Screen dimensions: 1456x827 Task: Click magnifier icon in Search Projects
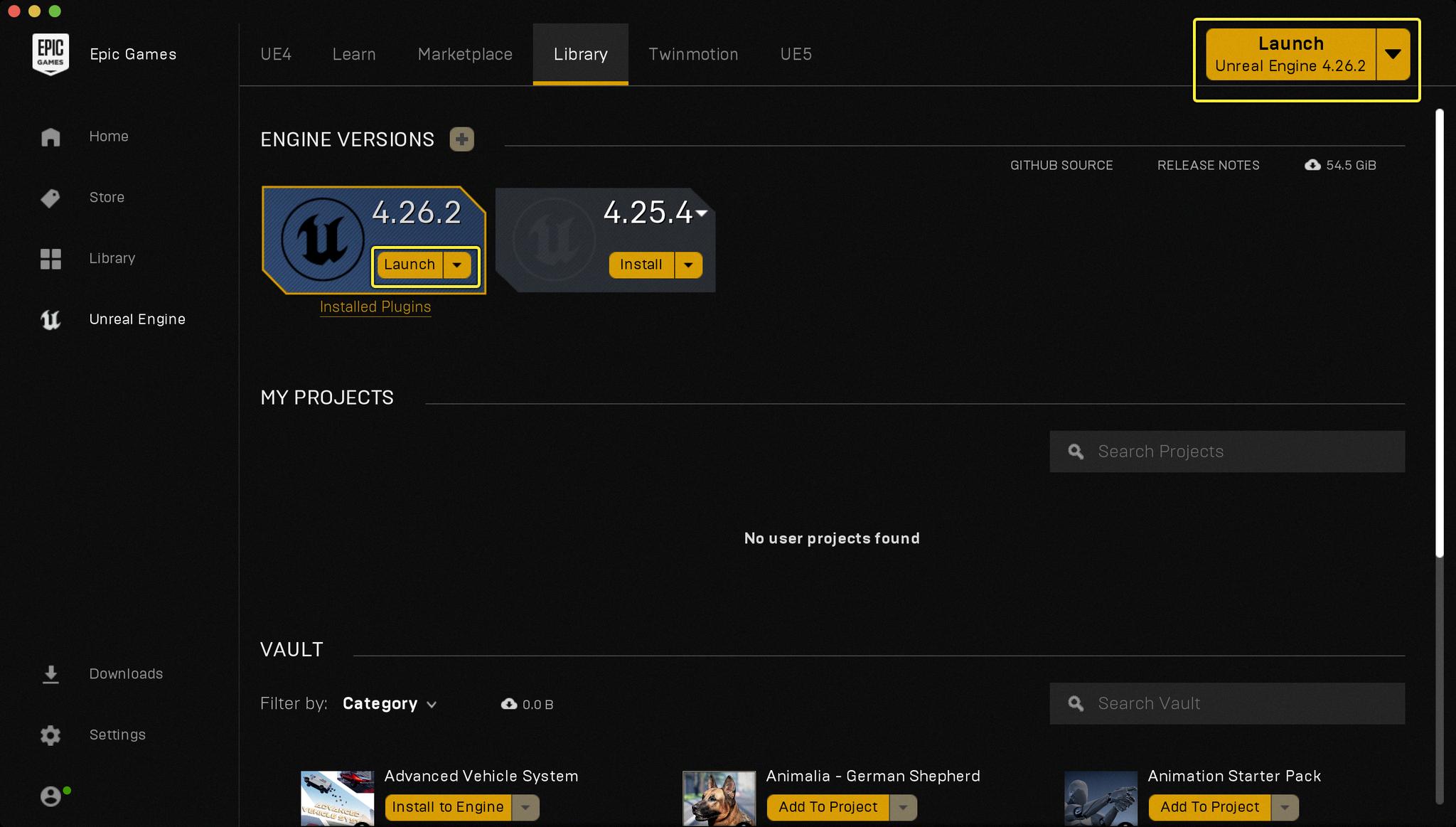pos(1076,452)
